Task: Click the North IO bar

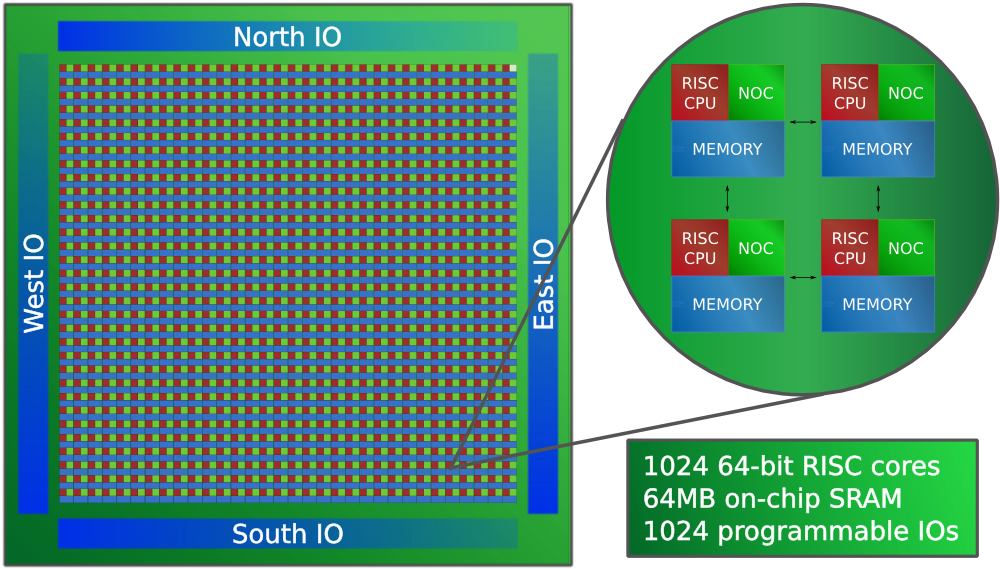Action: coord(287,37)
